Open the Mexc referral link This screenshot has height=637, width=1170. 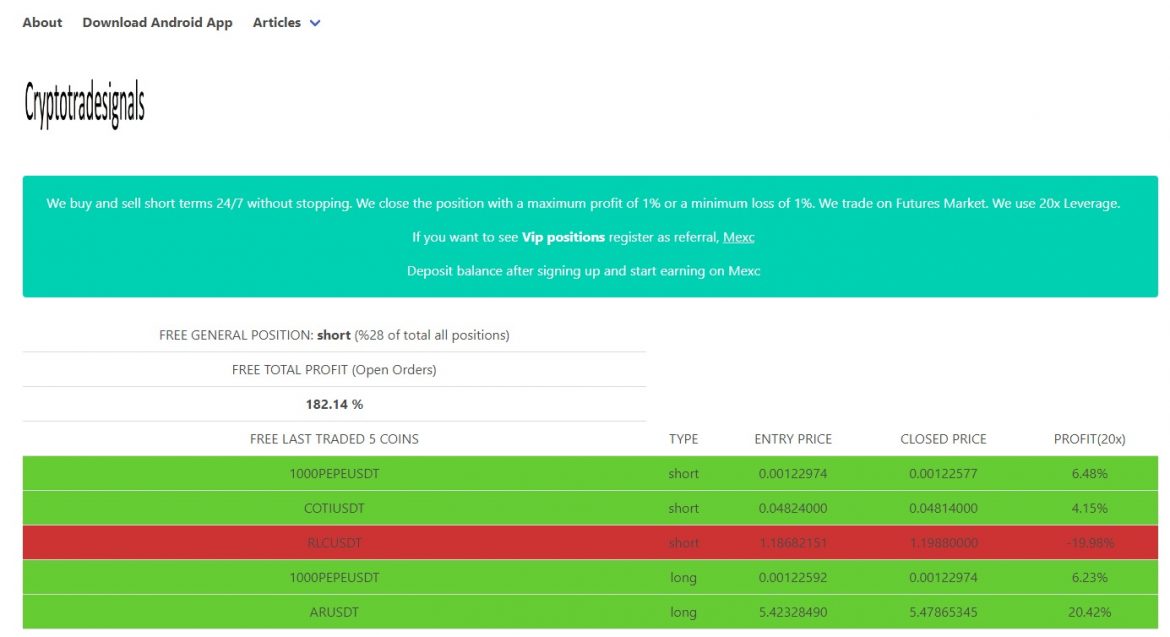pyautogui.click(x=739, y=237)
